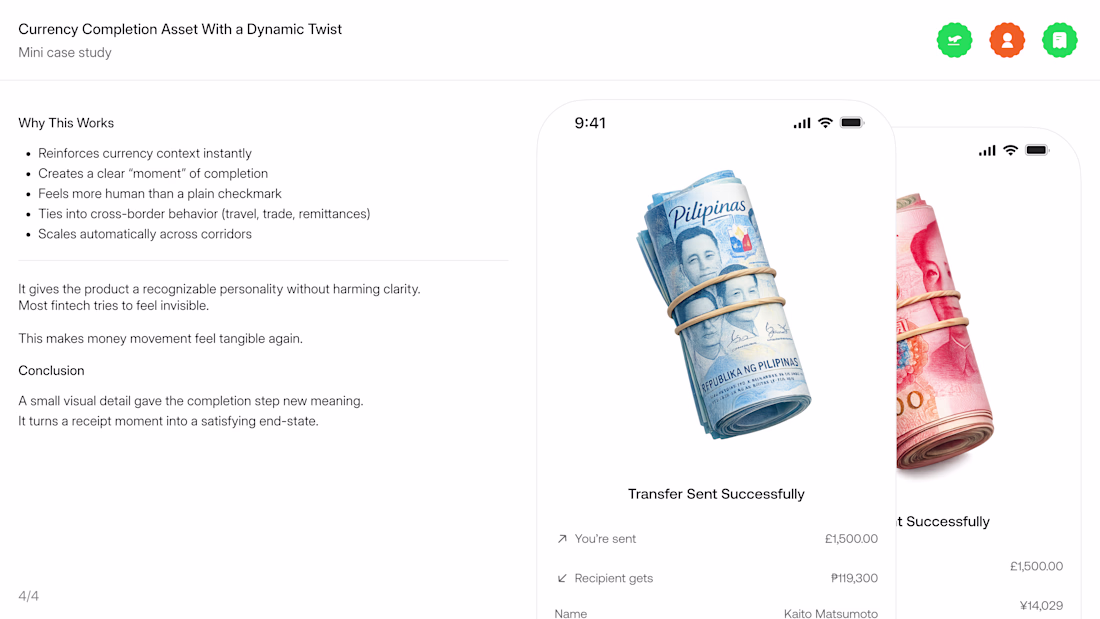This screenshot has height=619, width=1100.
Task: Click the Wi-Fi icon on the front phone
Action: point(826,123)
